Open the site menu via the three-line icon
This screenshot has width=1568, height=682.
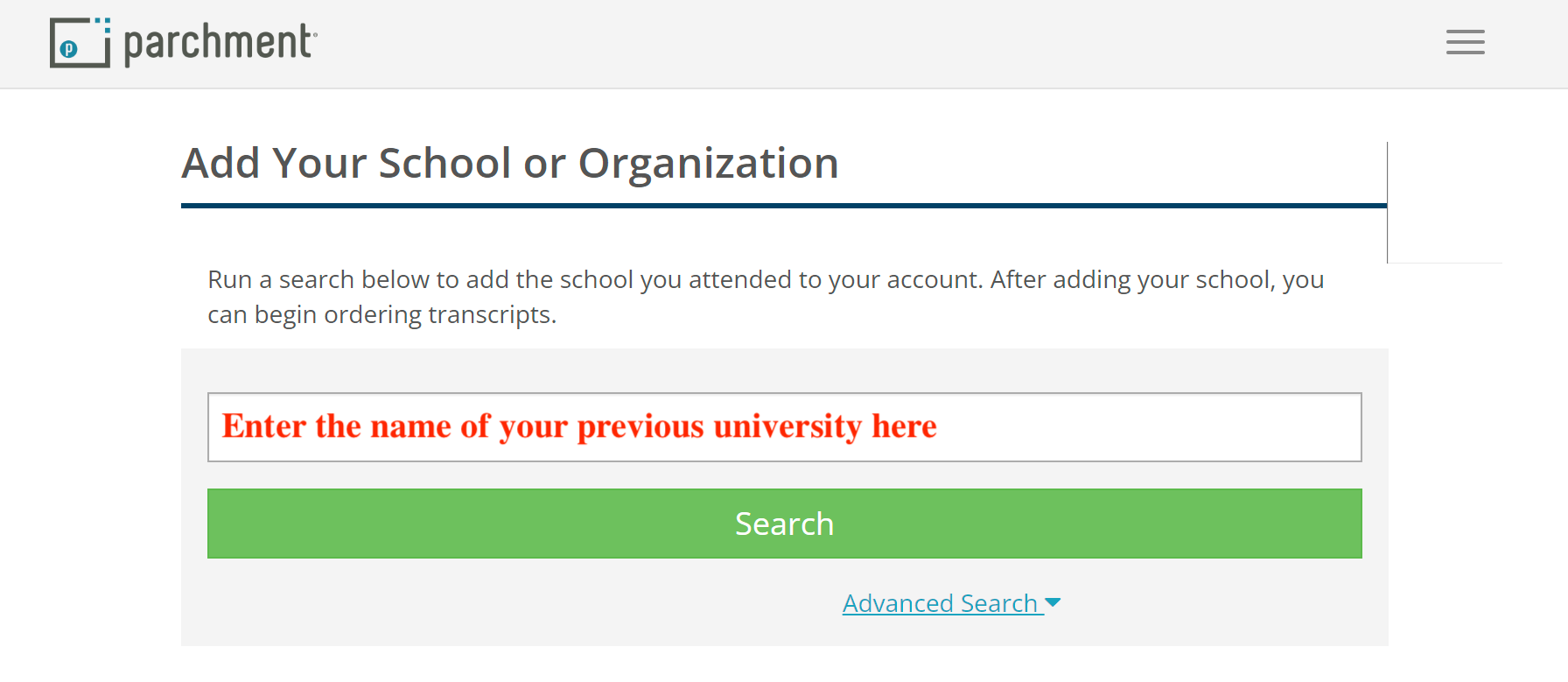click(x=1465, y=42)
